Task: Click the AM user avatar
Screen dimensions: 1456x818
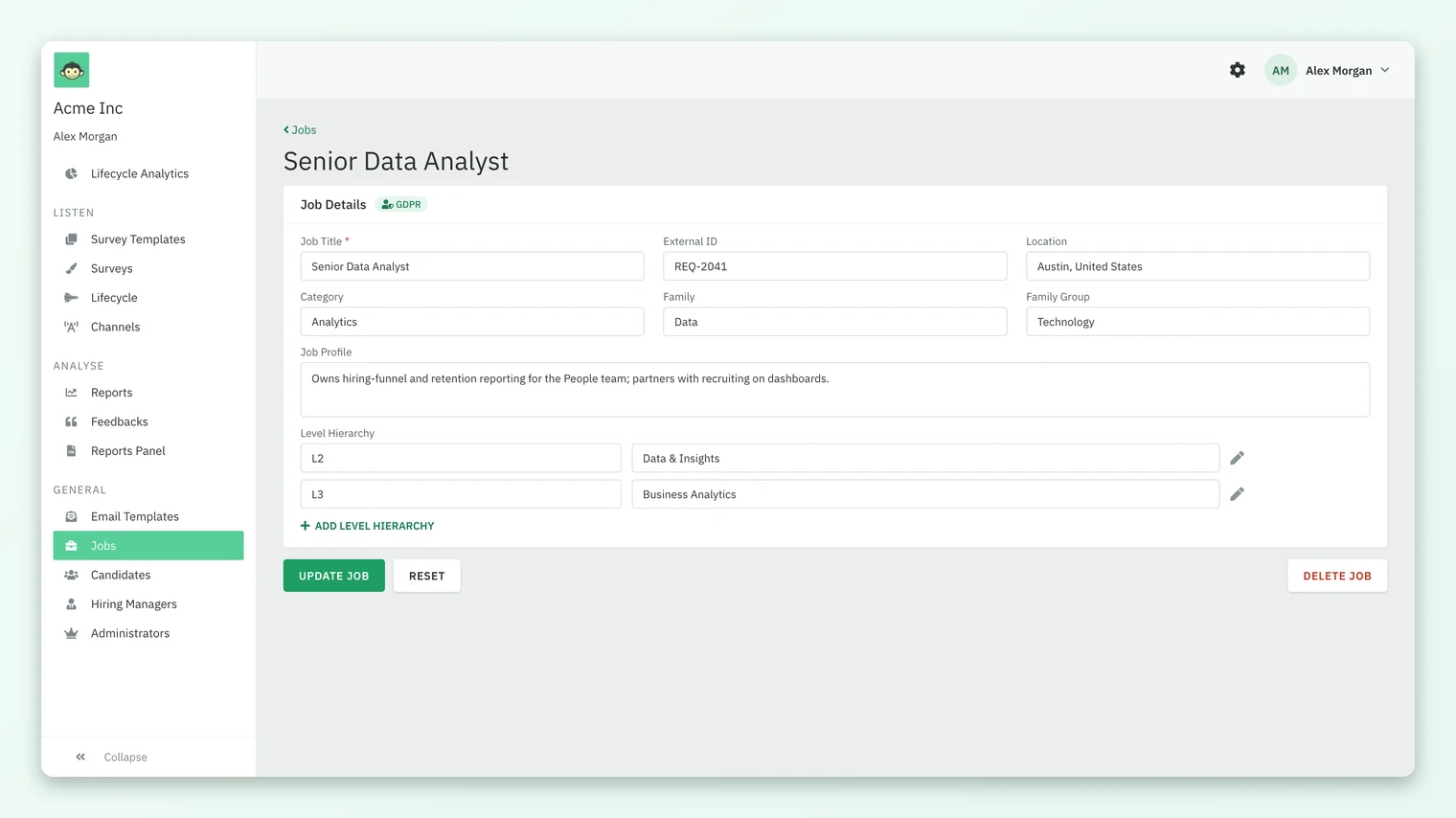Action: pos(1280,70)
